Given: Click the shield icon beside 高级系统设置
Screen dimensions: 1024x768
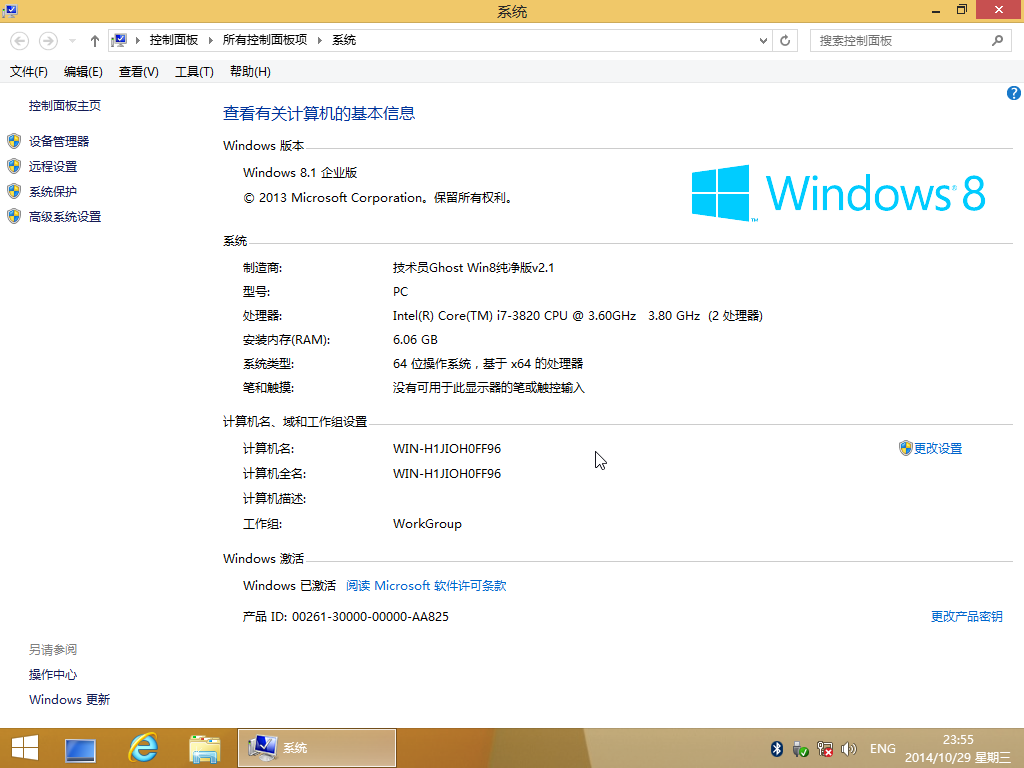Looking at the screenshot, I should 14,216.
